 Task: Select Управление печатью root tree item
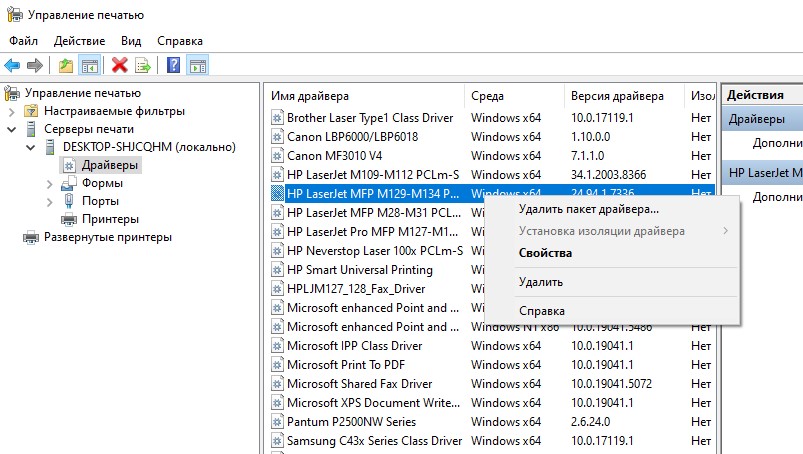point(82,93)
